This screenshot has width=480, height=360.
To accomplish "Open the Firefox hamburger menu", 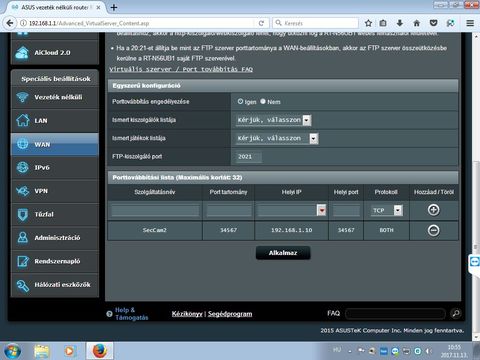I will click(470, 23).
